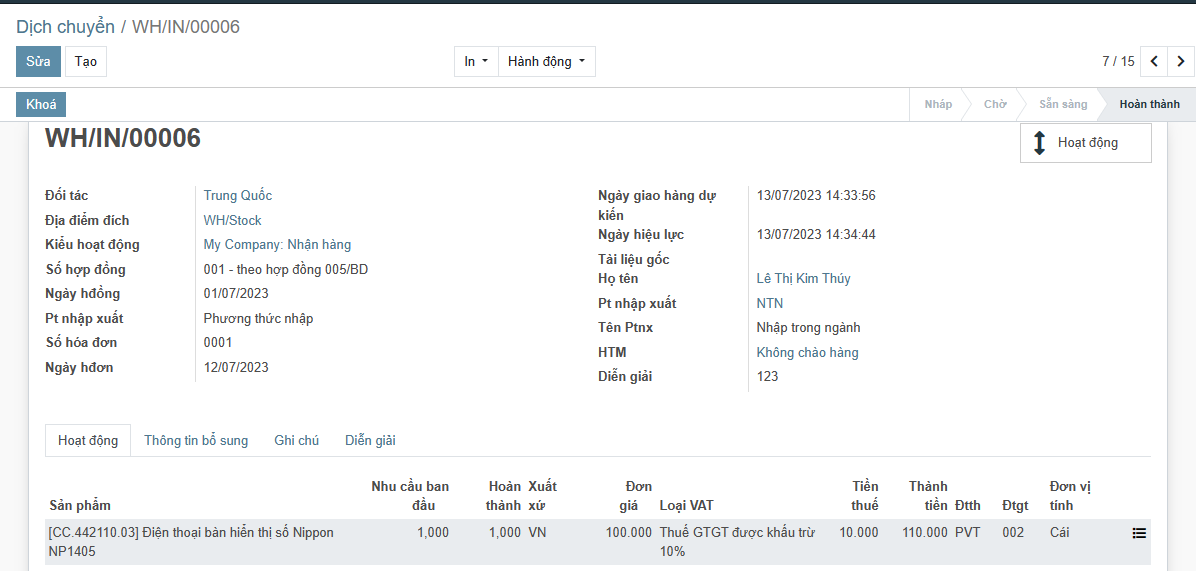This screenshot has height=571, width=1196.
Task: Click contract value 001 - theo hợp đồng 005/BD
Action: tap(286, 269)
